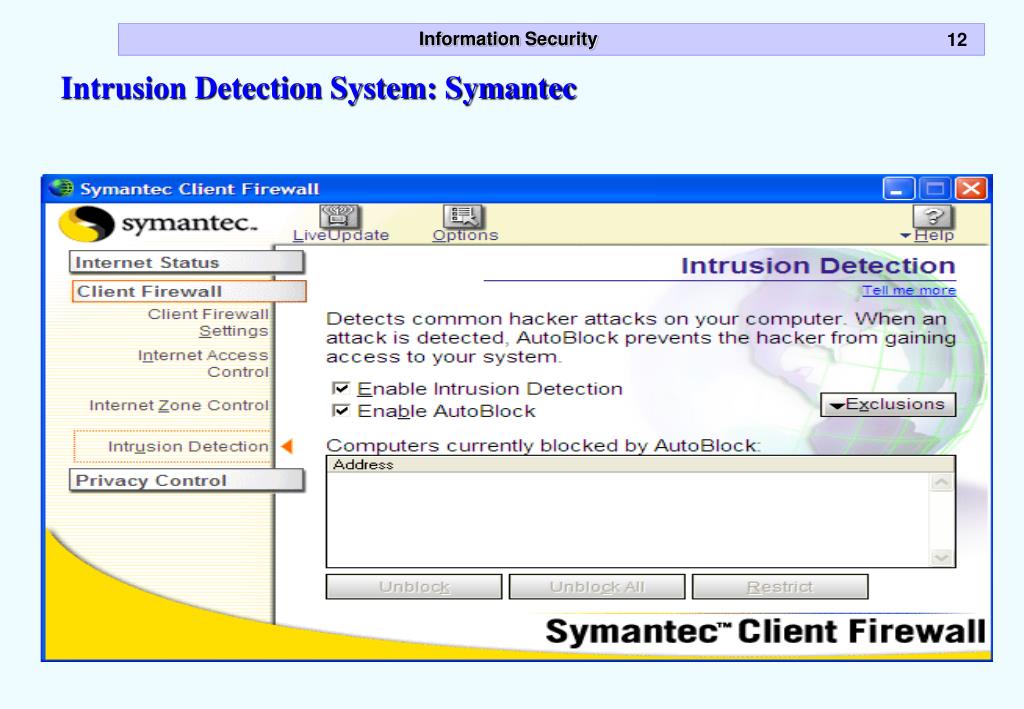Click the Help question mark icon

[x=933, y=217]
